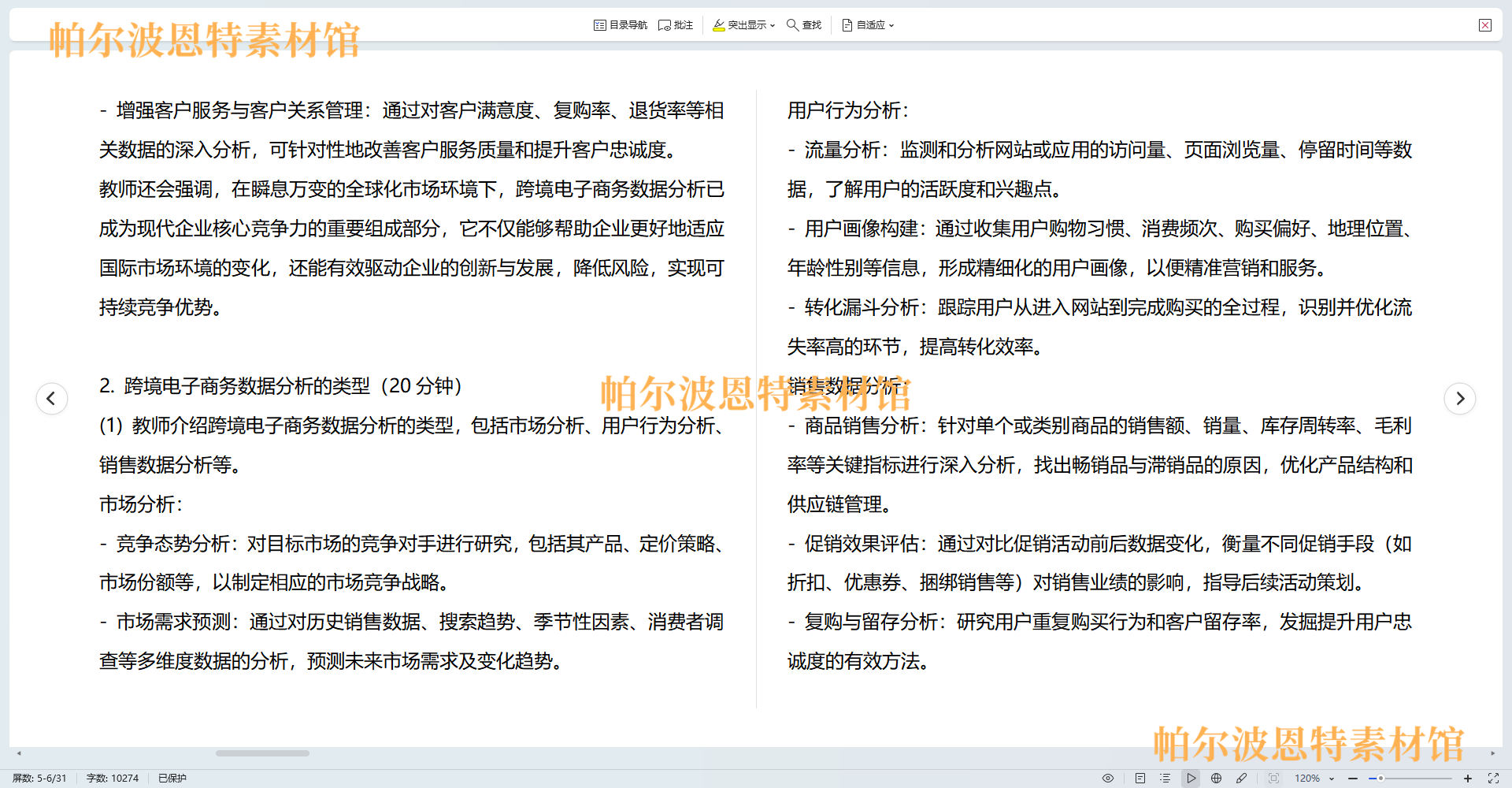Click the writing mode brush icon
Viewport: 1512px width, 788px height.
tap(1242, 779)
